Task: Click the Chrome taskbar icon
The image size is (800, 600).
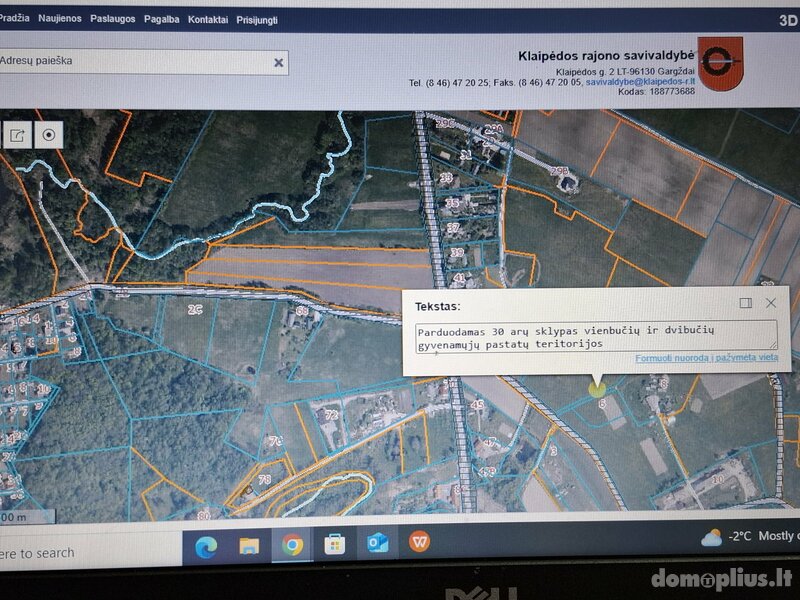Action: pos(292,545)
